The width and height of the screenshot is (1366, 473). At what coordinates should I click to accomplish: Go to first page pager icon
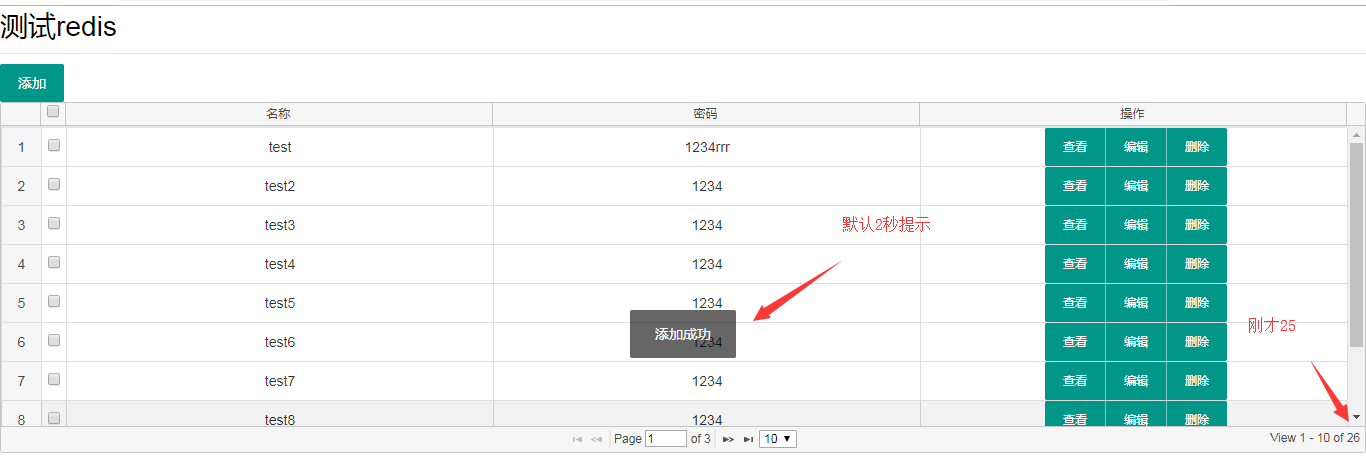click(x=577, y=439)
